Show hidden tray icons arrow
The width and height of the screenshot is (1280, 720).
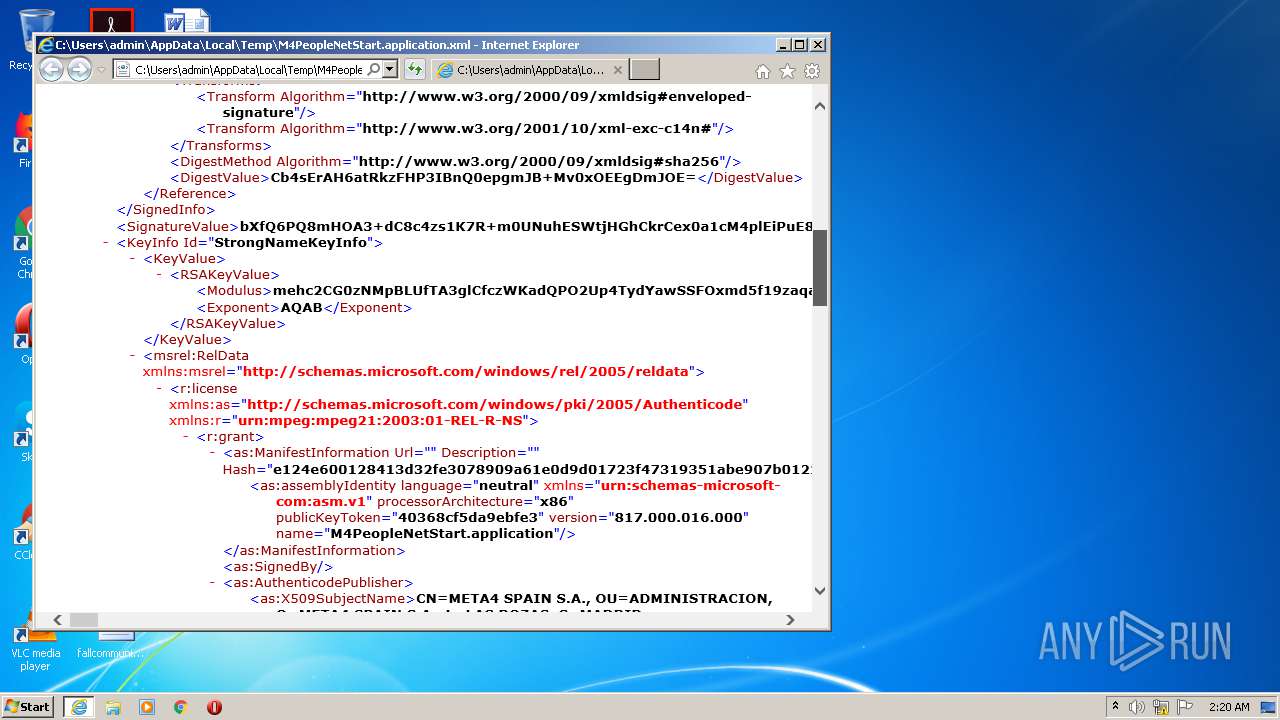pyautogui.click(x=1115, y=706)
